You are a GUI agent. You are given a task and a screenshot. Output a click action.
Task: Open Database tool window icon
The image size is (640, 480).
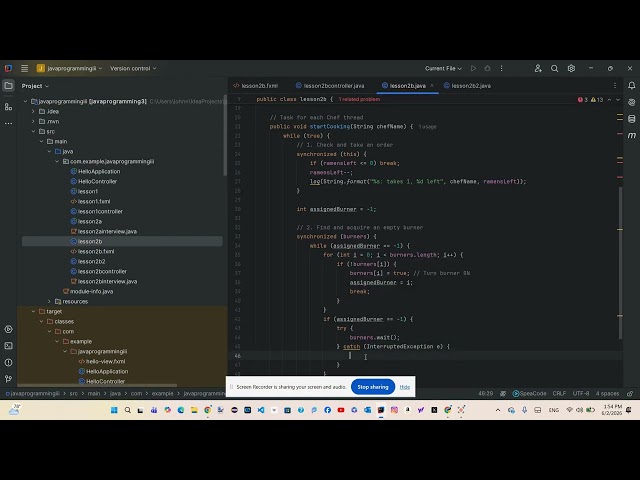coord(631,119)
